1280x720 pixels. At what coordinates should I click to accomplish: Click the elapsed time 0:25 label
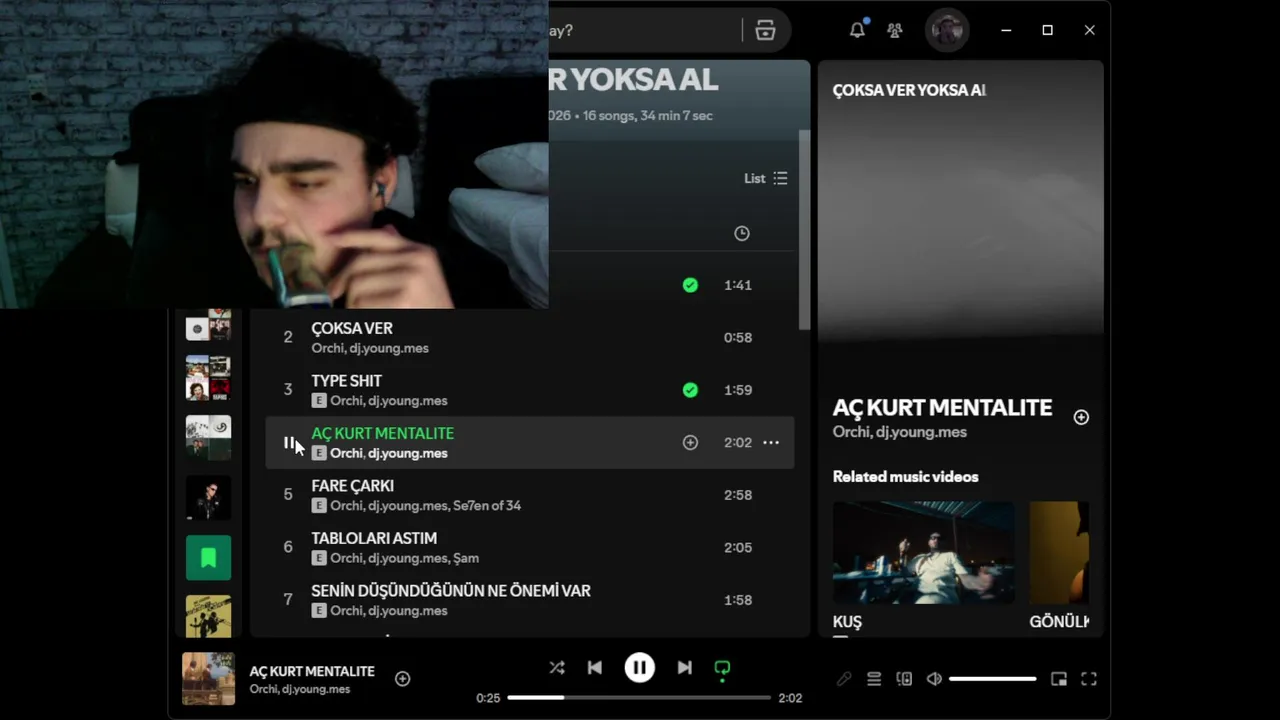(x=488, y=698)
